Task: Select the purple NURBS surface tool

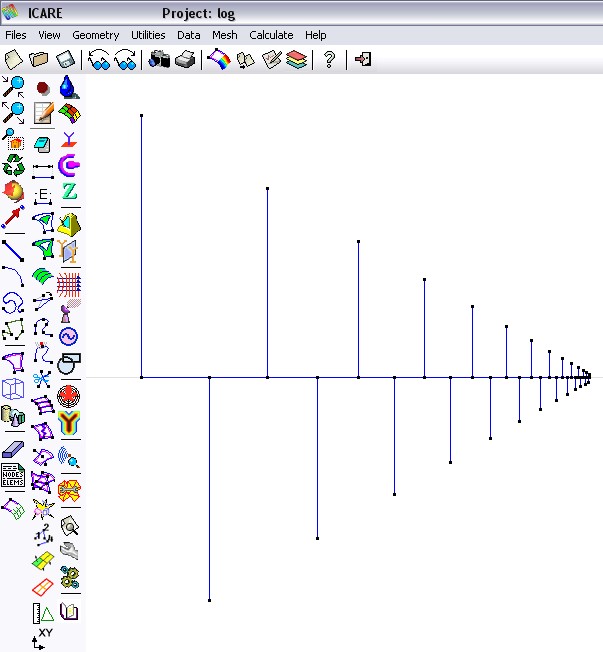Action: (x=13, y=362)
